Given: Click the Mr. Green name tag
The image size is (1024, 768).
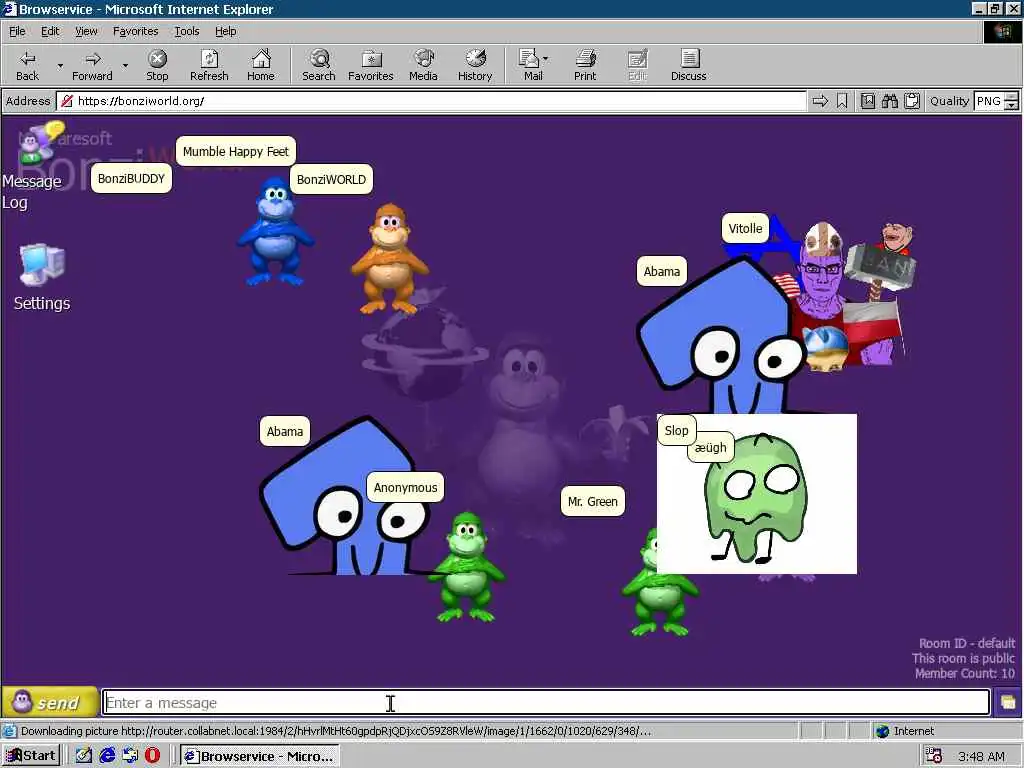Looking at the screenshot, I should point(592,502).
